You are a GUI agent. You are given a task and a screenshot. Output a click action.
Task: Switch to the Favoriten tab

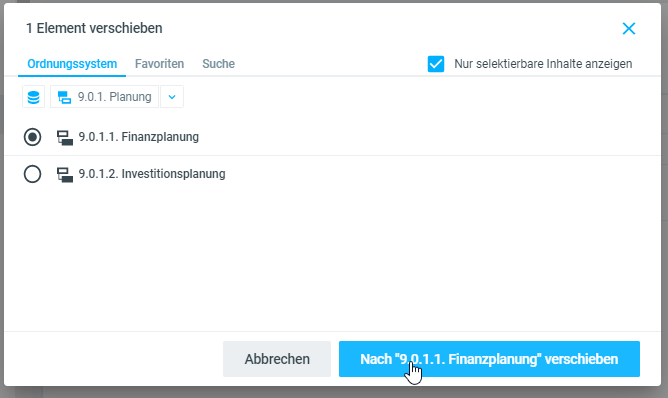159,64
